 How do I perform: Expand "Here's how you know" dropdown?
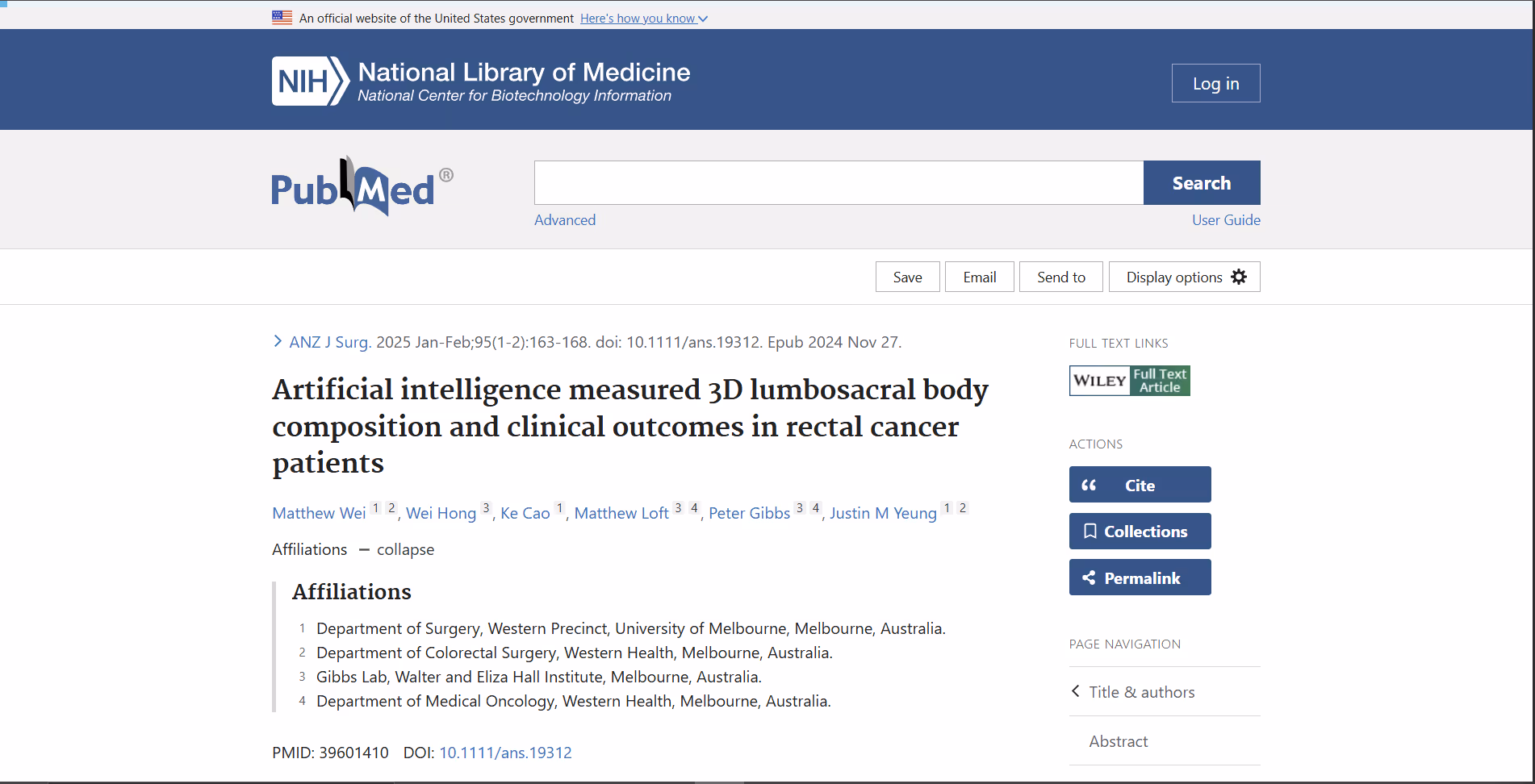tap(643, 19)
